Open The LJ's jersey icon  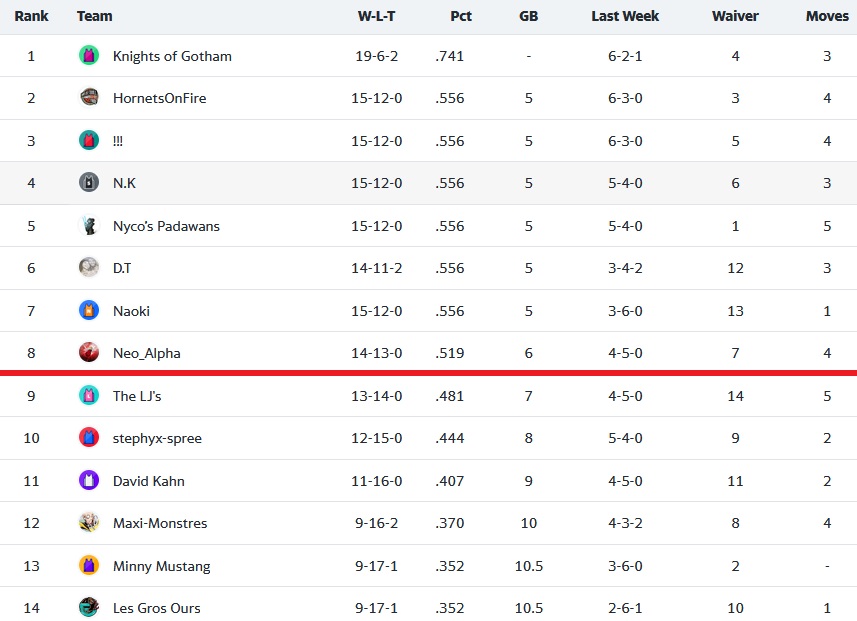click(89, 395)
